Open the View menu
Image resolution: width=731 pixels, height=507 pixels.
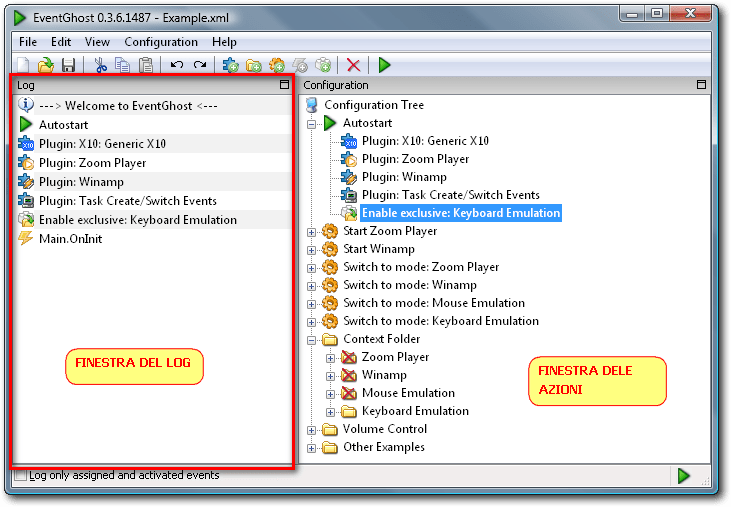97,42
